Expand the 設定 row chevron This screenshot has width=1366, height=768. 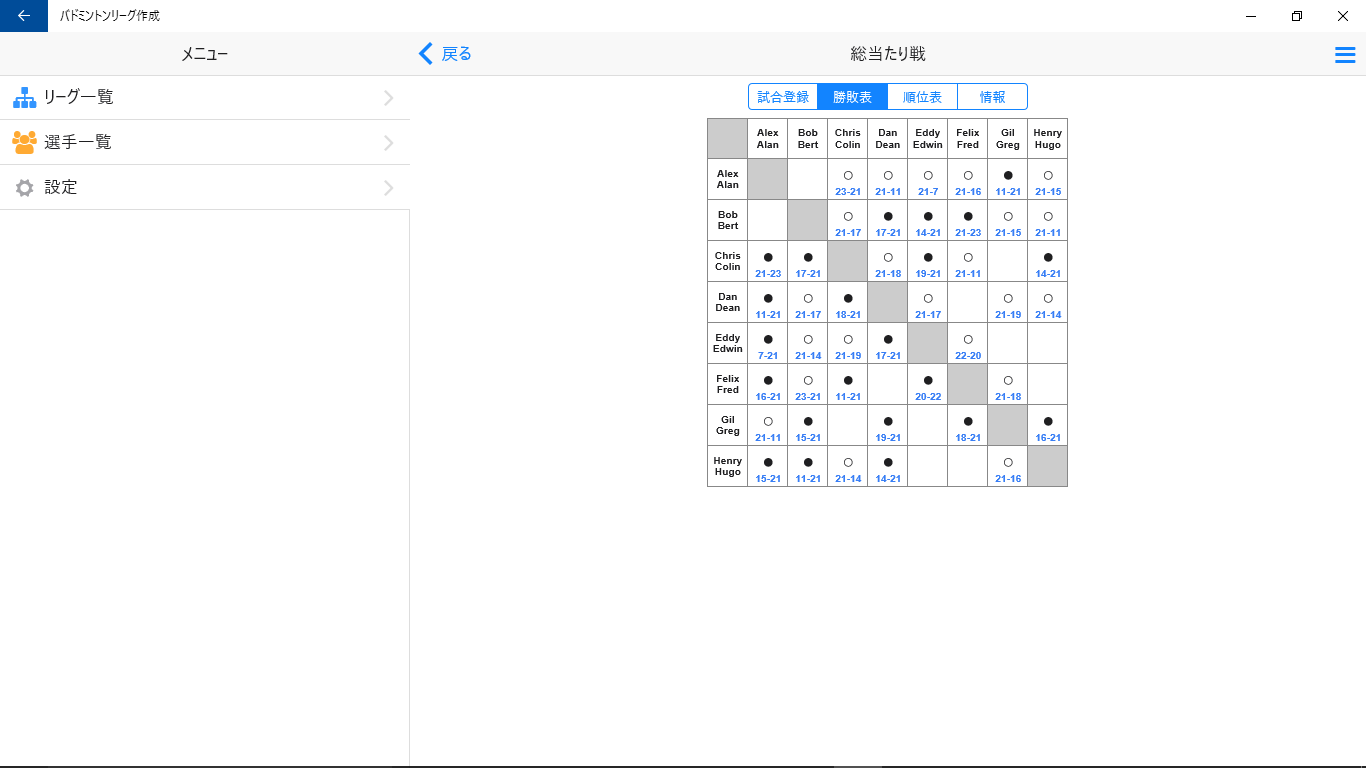[x=389, y=187]
